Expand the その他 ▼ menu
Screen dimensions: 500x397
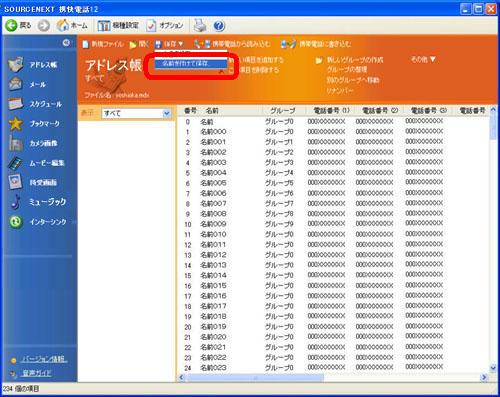click(423, 59)
